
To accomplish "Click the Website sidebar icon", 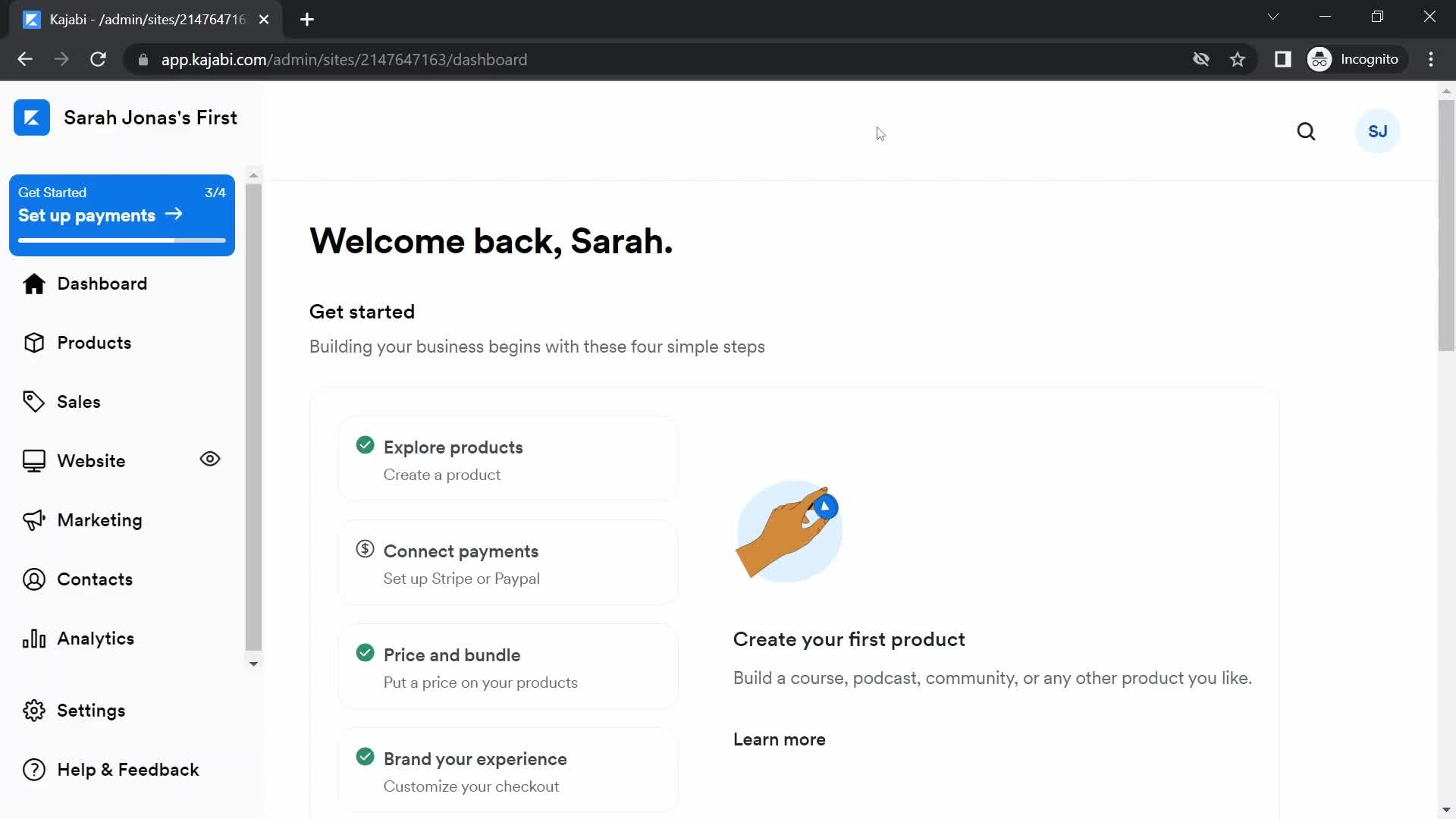I will pos(33,460).
